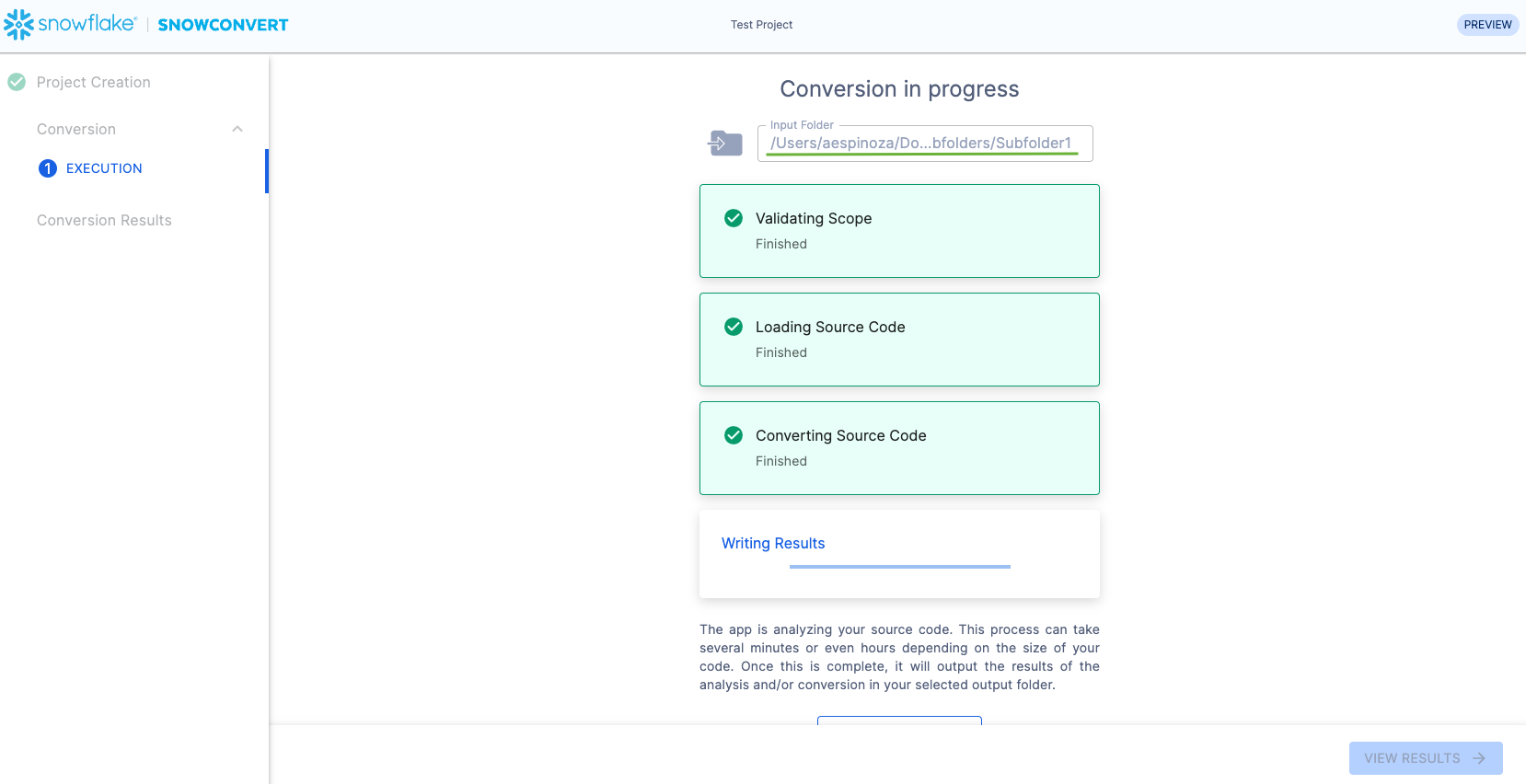This screenshot has width=1526, height=784.
Task: Select the Conversion section header
Action: [76, 129]
